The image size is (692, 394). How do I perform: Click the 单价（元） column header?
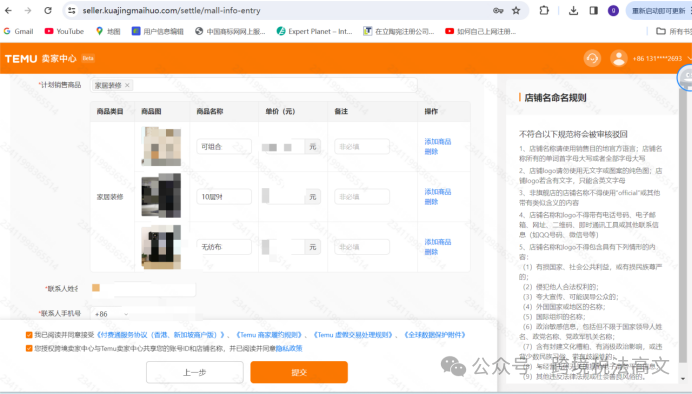tap(280, 111)
